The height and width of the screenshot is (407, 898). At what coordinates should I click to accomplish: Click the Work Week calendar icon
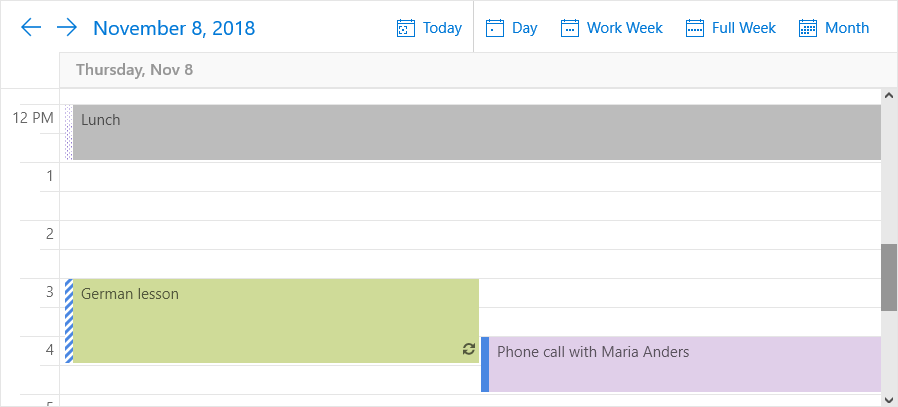(x=570, y=28)
